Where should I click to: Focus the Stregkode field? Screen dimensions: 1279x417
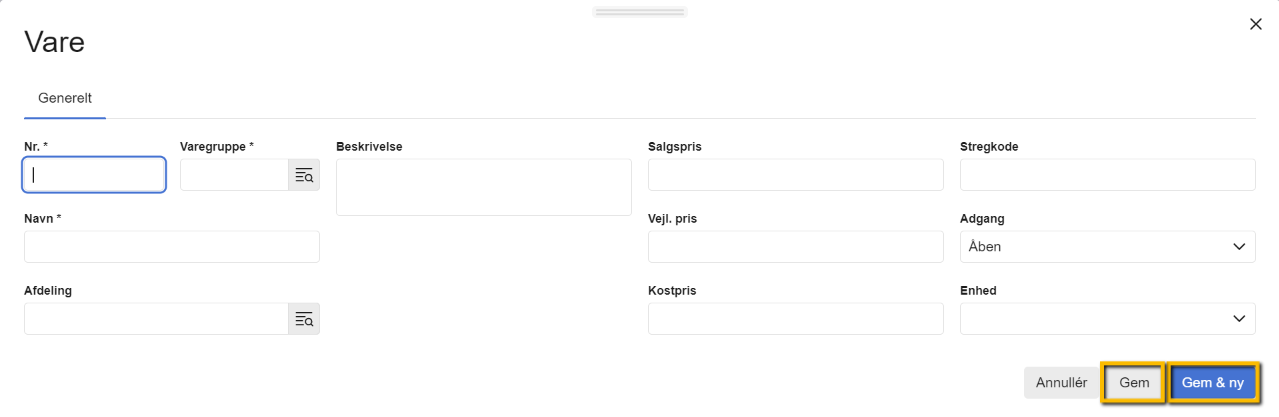tap(1107, 175)
